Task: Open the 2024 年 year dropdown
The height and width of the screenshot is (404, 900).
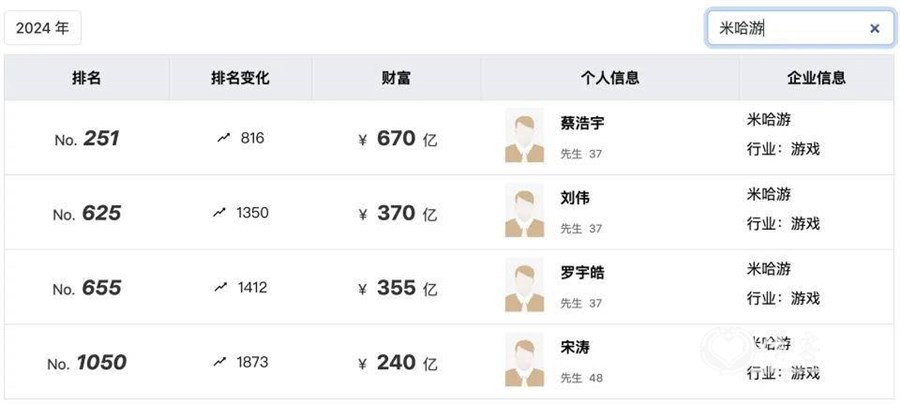Action: pos(42,28)
